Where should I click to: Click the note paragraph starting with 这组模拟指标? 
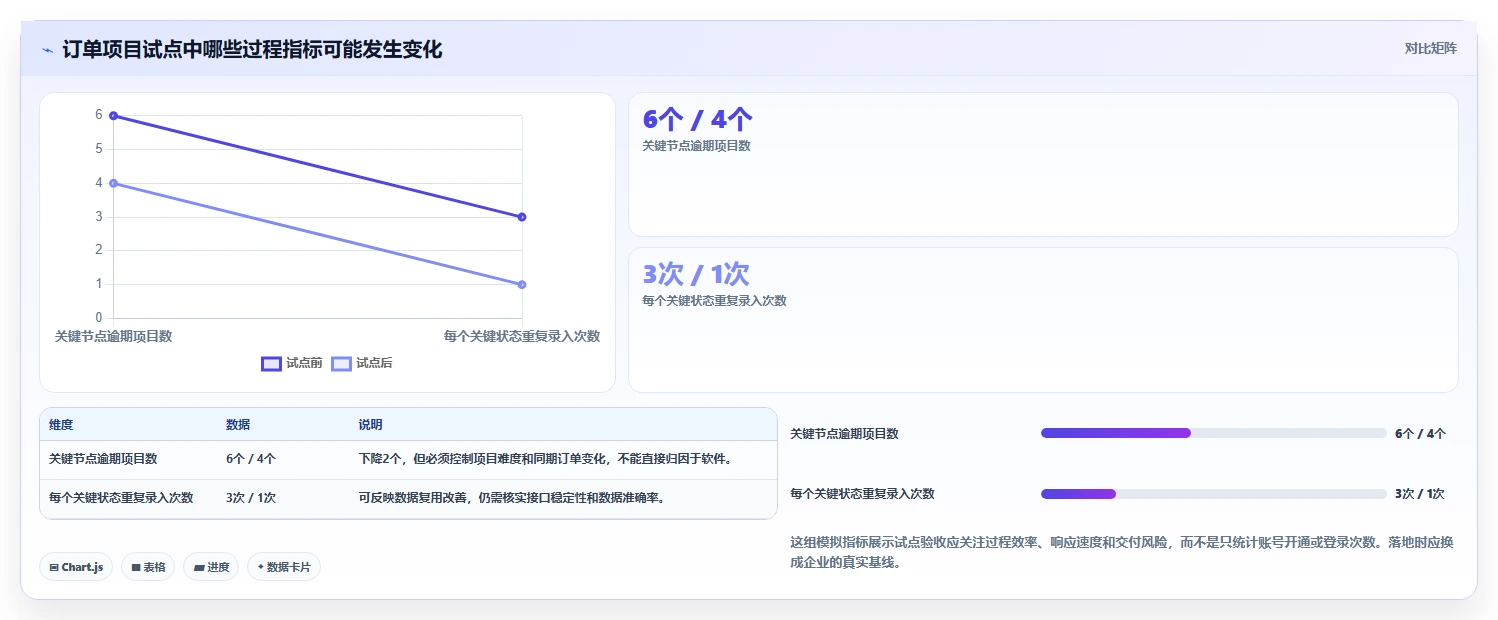click(x=1122, y=552)
